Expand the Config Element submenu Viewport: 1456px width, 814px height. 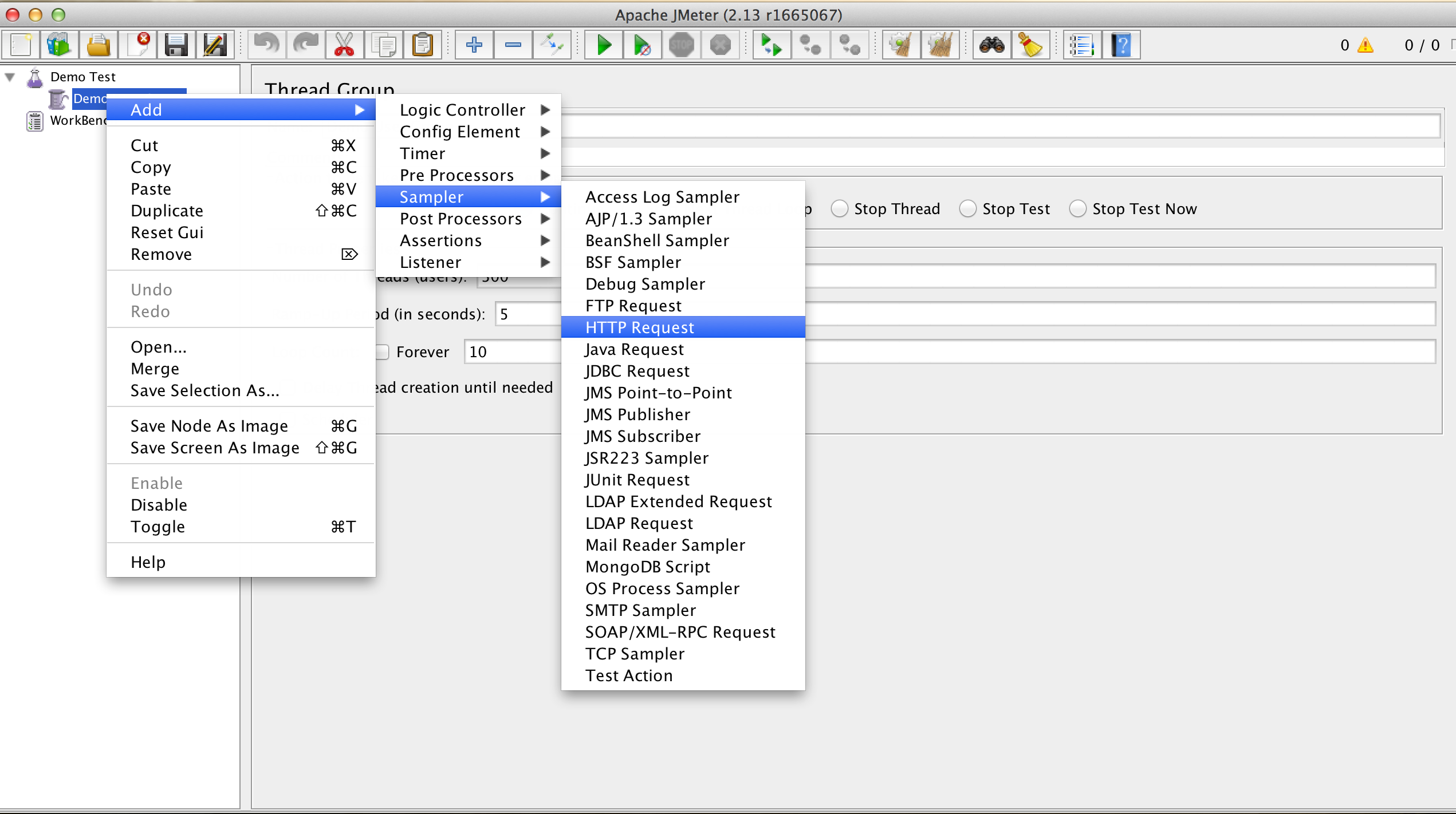[468, 132]
